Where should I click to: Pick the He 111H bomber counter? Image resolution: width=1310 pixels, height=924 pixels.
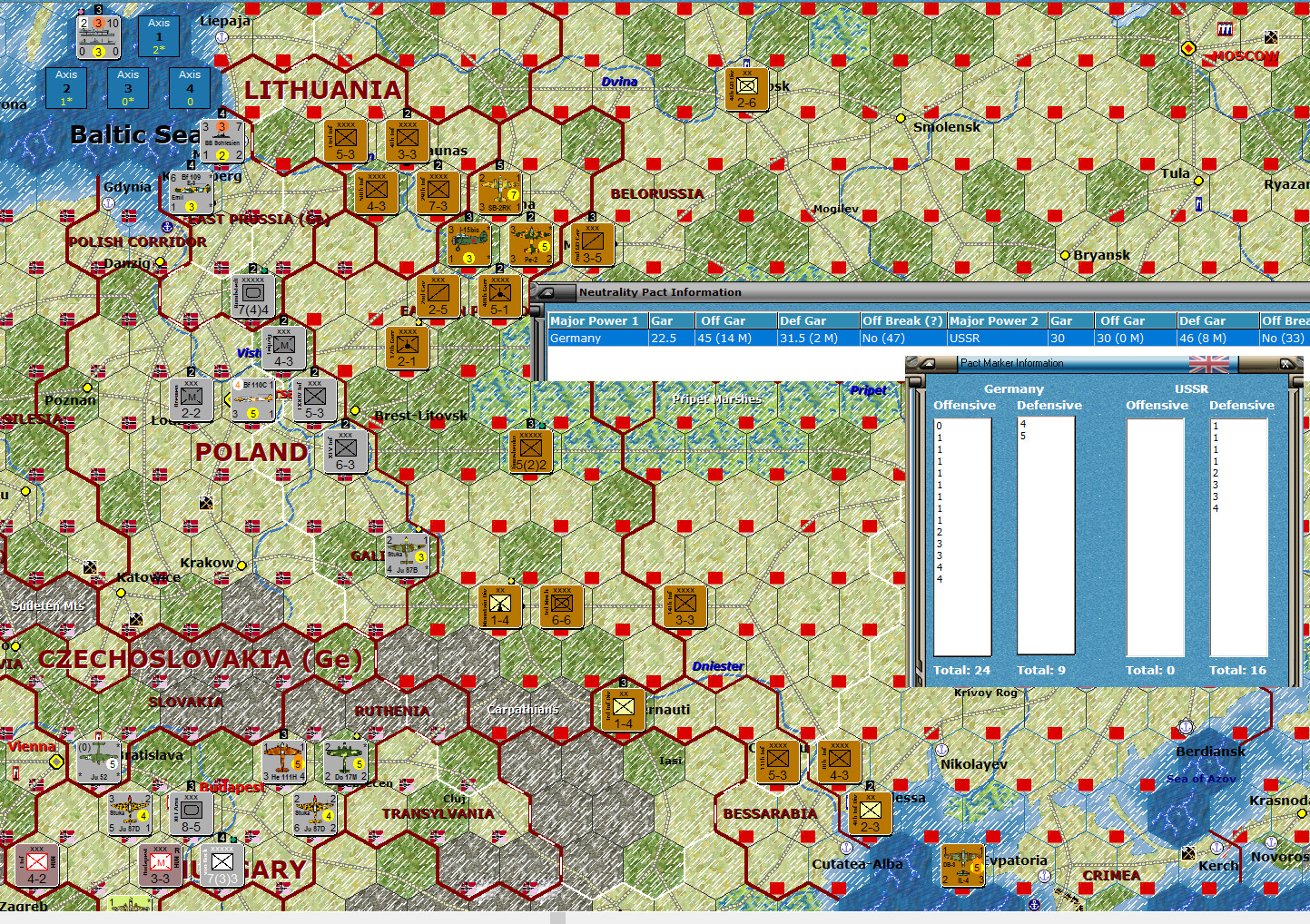pyautogui.click(x=284, y=762)
